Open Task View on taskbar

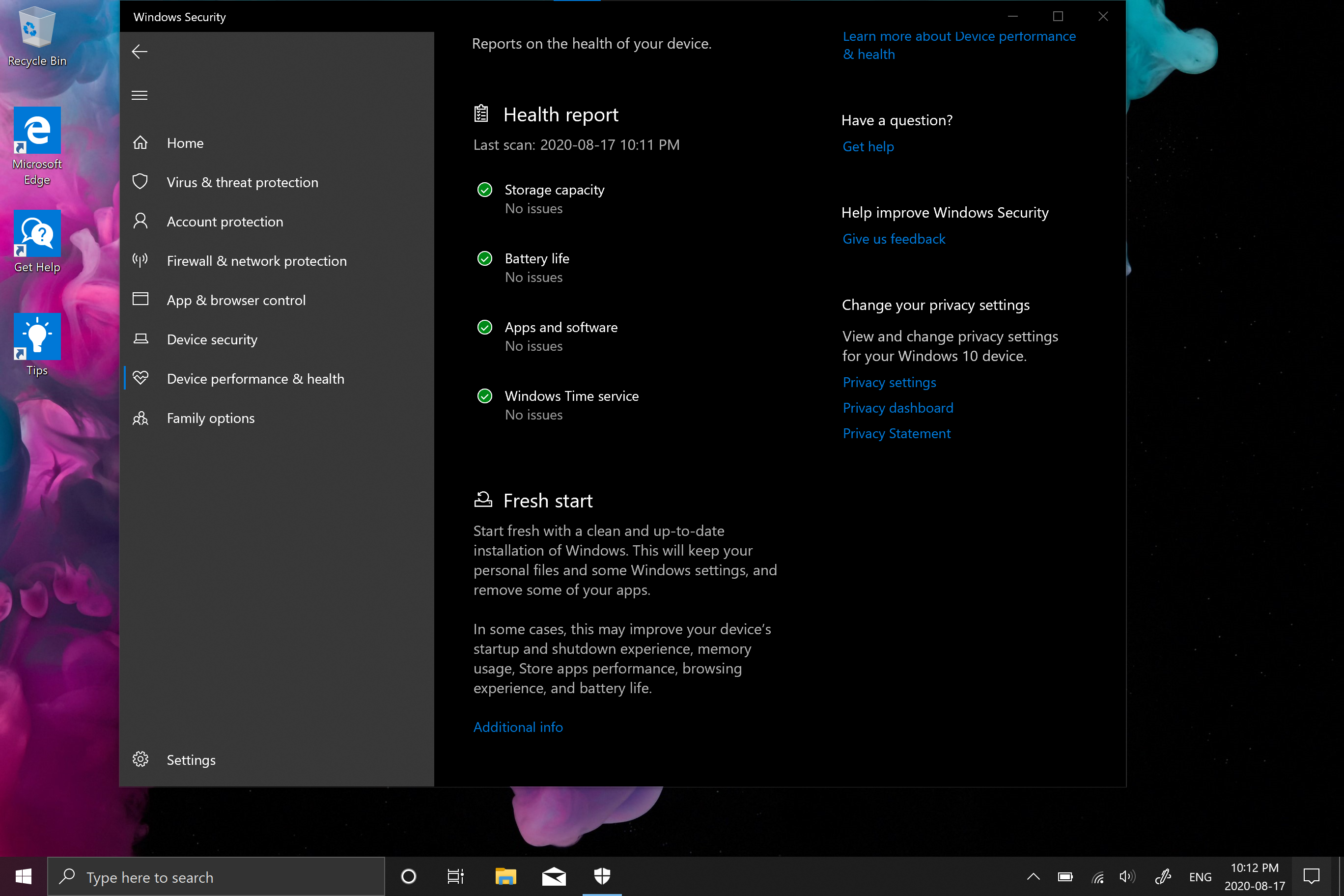coord(455,876)
